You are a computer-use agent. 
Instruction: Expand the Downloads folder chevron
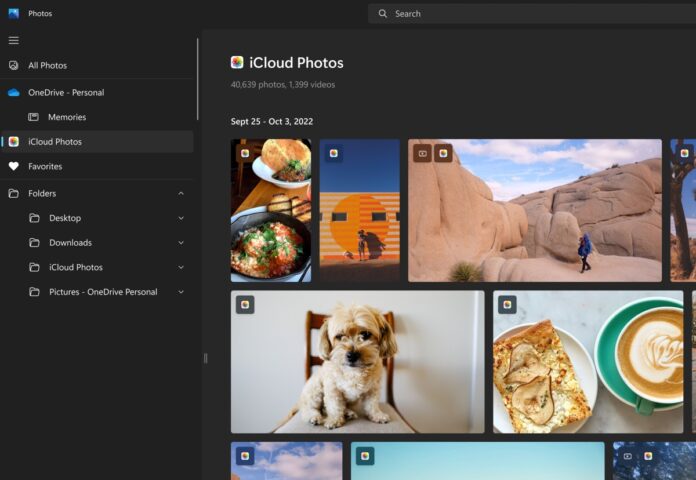(181, 242)
